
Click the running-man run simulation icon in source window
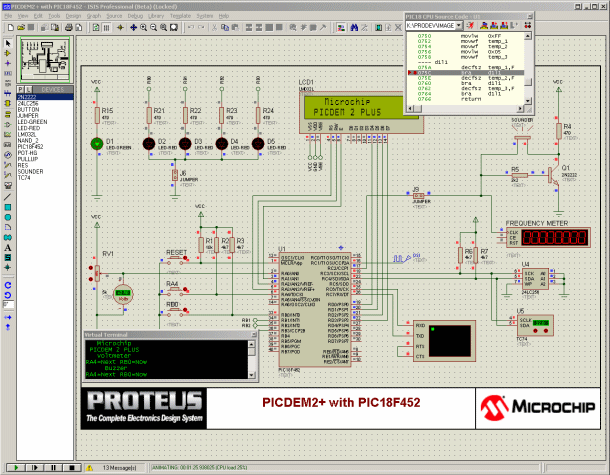(471, 25)
